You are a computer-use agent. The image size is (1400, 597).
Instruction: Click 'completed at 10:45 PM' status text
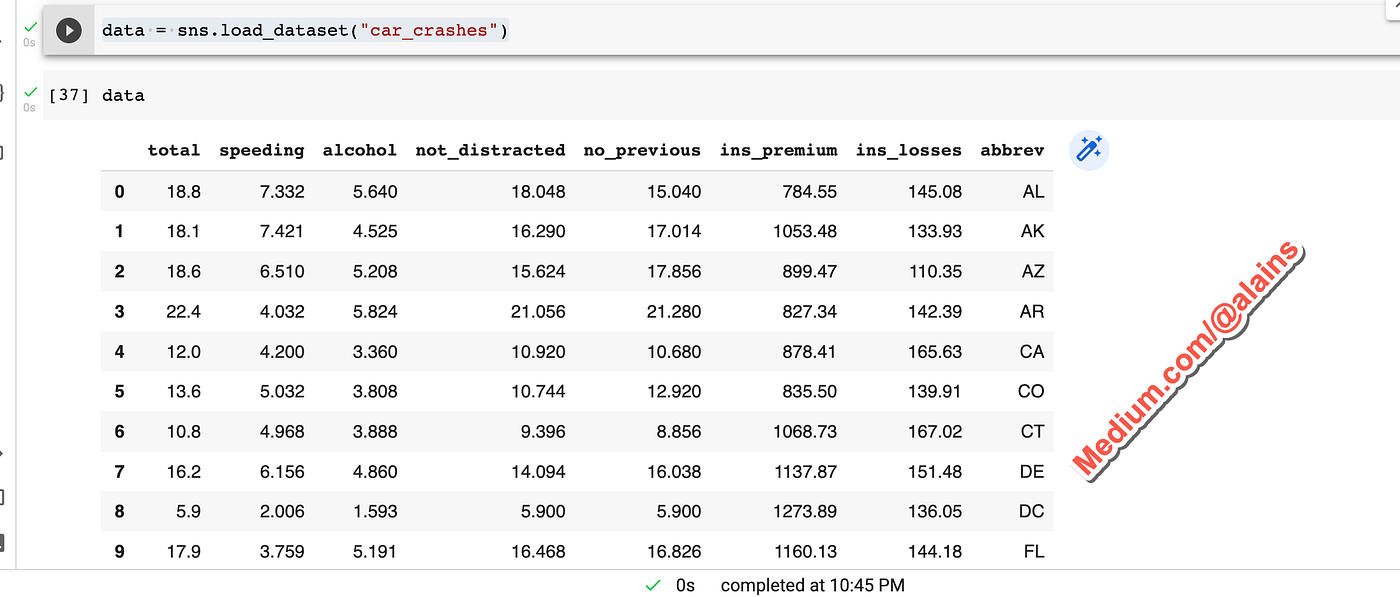tap(812, 585)
